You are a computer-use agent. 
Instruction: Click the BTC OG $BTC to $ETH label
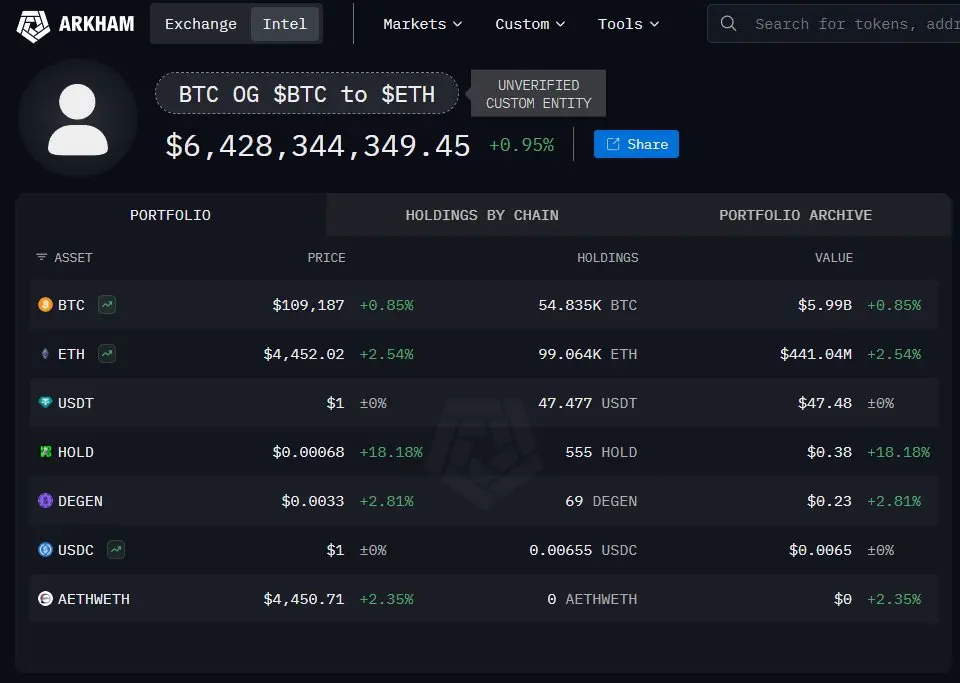[x=307, y=94]
